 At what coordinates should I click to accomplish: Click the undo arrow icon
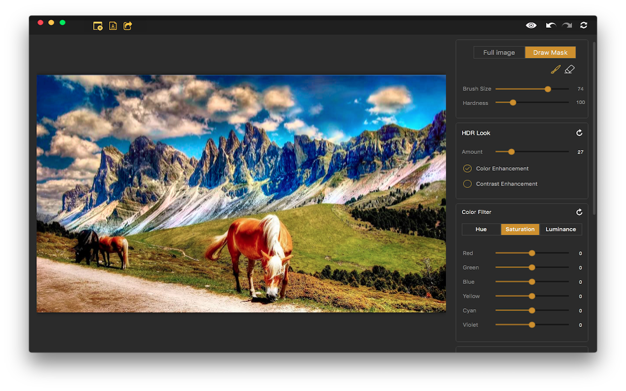pyautogui.click(x=551, y=26)
